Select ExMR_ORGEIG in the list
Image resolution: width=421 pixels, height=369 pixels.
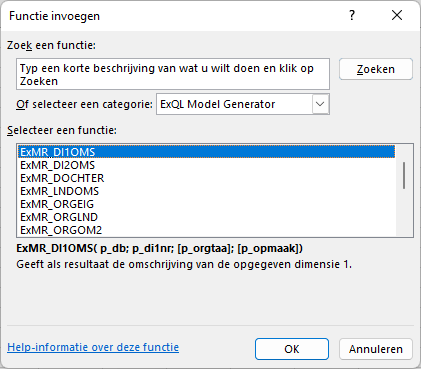click(x=206, y=204)
